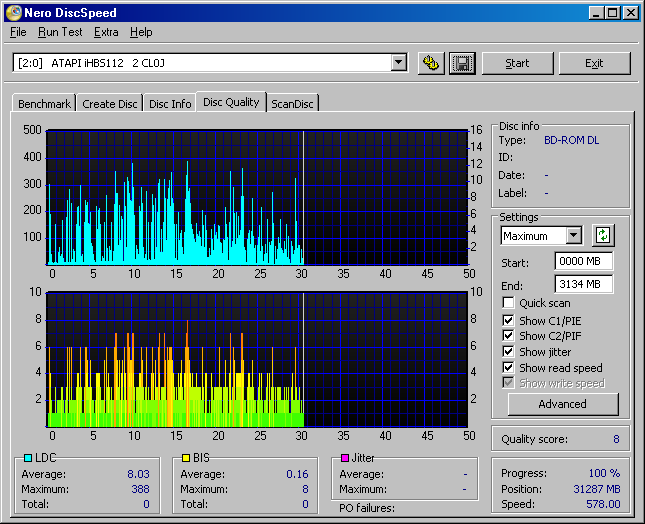
Task: Click the yellow BIS legend swatch
Action: point(186,458)
